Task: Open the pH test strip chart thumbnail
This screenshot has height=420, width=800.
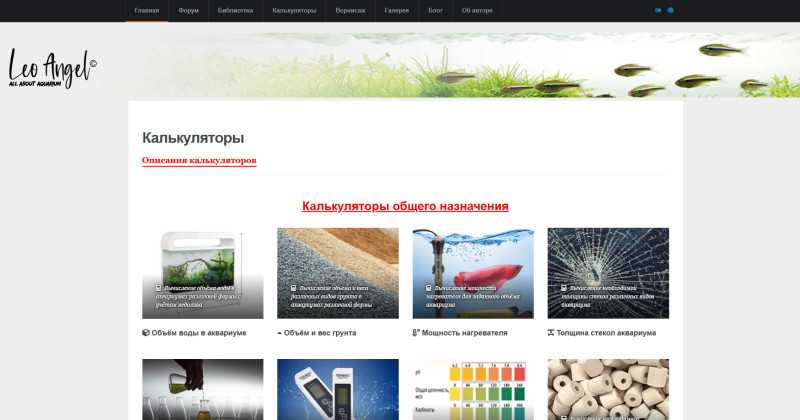Action: point(473,389)
